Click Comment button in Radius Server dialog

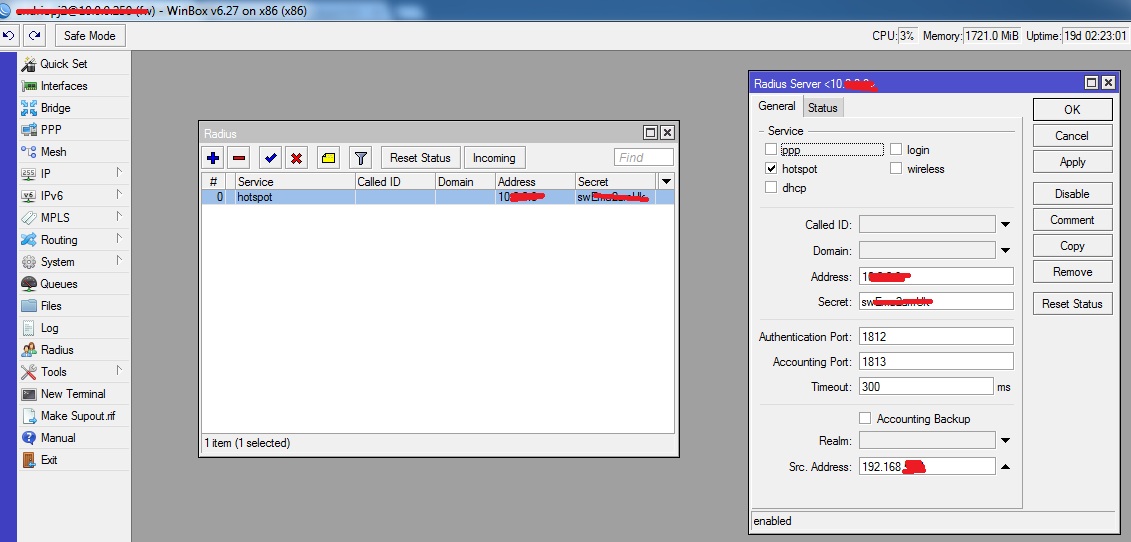pos(1073,220)
